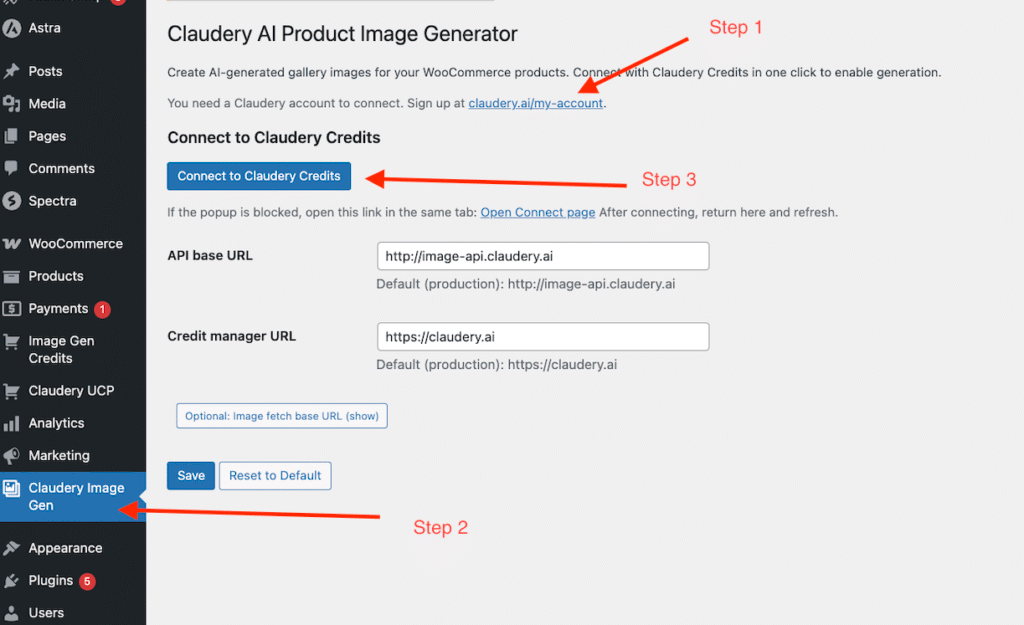Viewport: 1024px width, 625px height.
Task: Click the Pages icon in sidebar
Action: click(x=12, y=136)
